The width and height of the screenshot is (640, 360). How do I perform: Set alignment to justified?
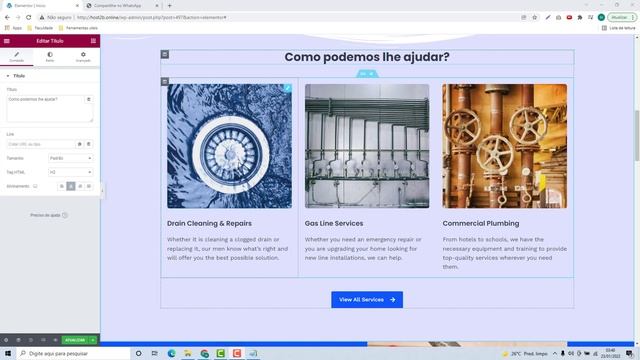coord(89,186)
